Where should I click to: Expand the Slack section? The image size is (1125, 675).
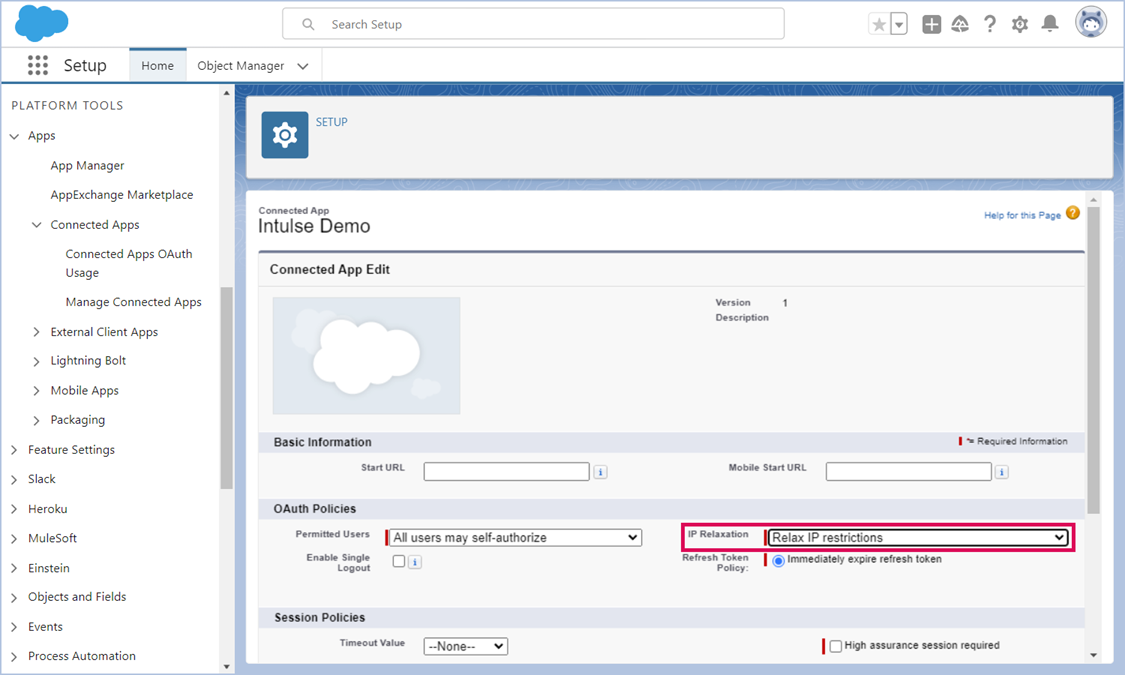14,480
